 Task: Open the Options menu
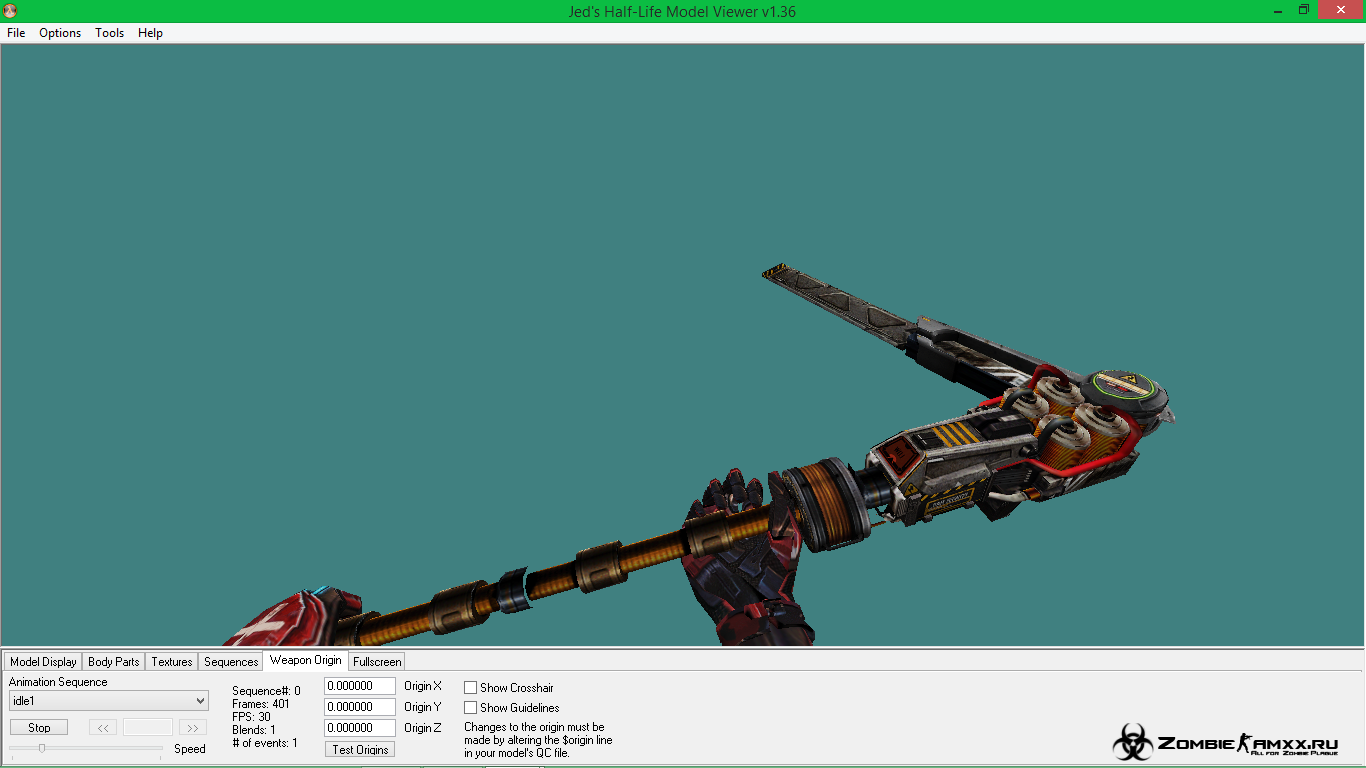(60, 33)
